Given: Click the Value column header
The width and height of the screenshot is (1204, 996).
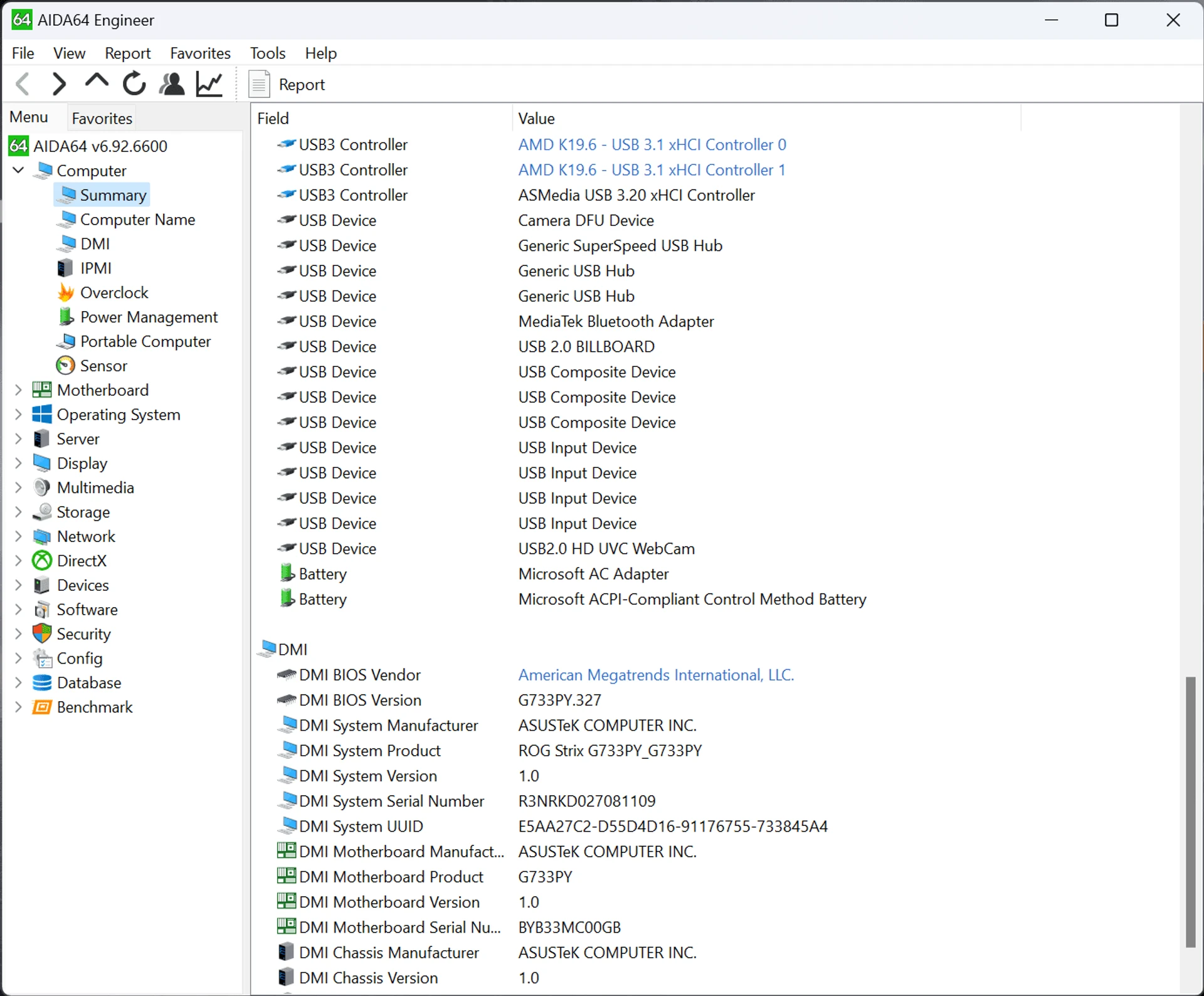Looking at the screenshot, I should (767, 119).
